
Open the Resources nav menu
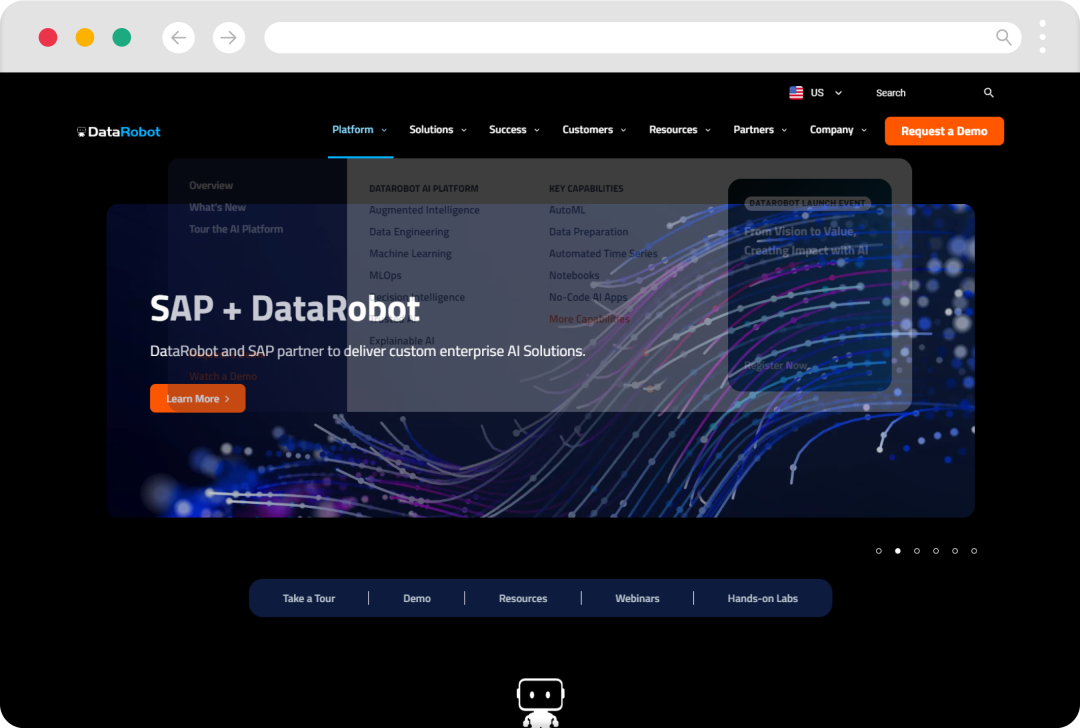673,129
